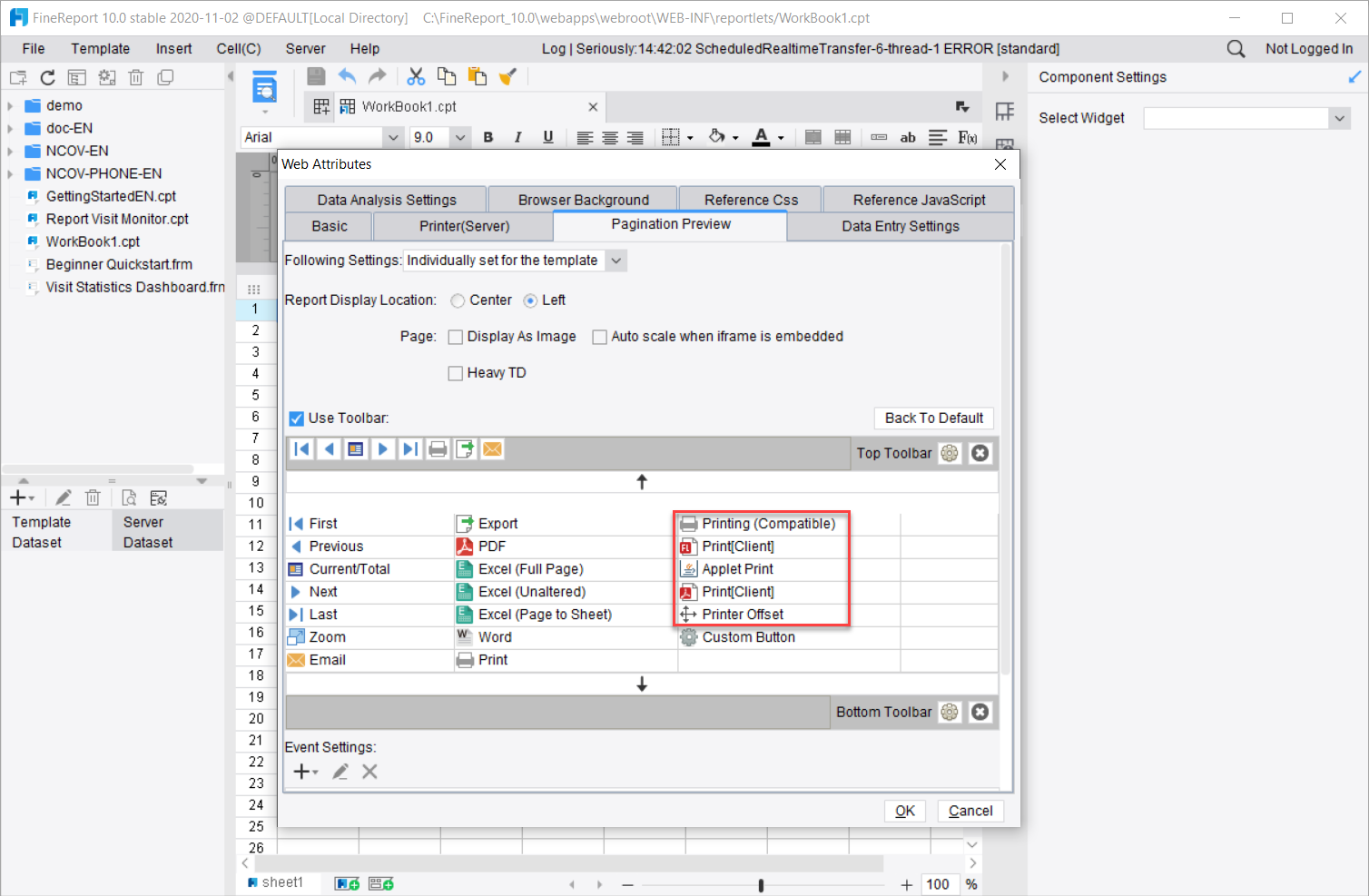Toggle Underline formatting
Image resolution: width=1369 pixels, height=896 pixels.
click(x=547, y=137)
